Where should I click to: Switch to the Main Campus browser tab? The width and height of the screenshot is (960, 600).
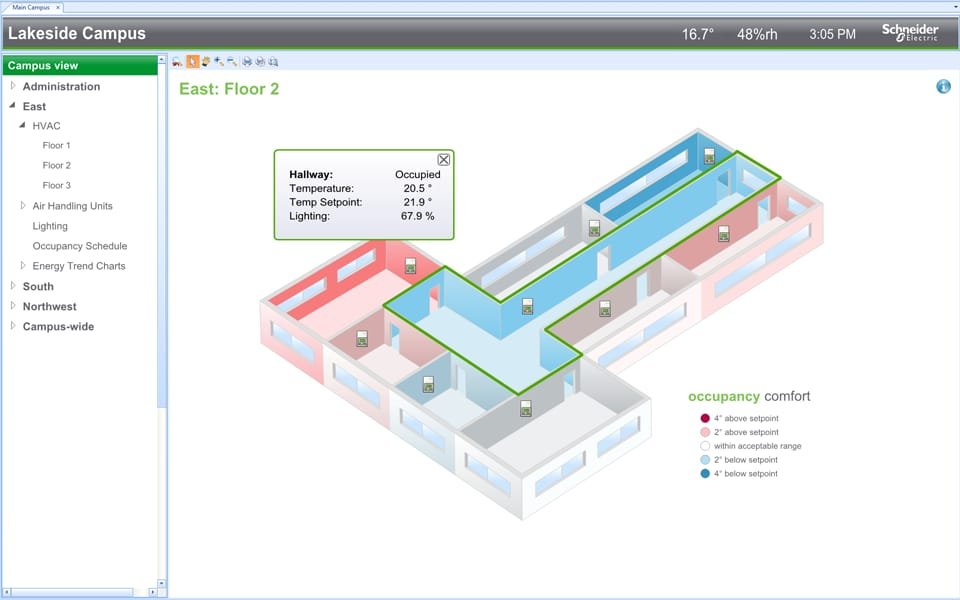(30, 5)
